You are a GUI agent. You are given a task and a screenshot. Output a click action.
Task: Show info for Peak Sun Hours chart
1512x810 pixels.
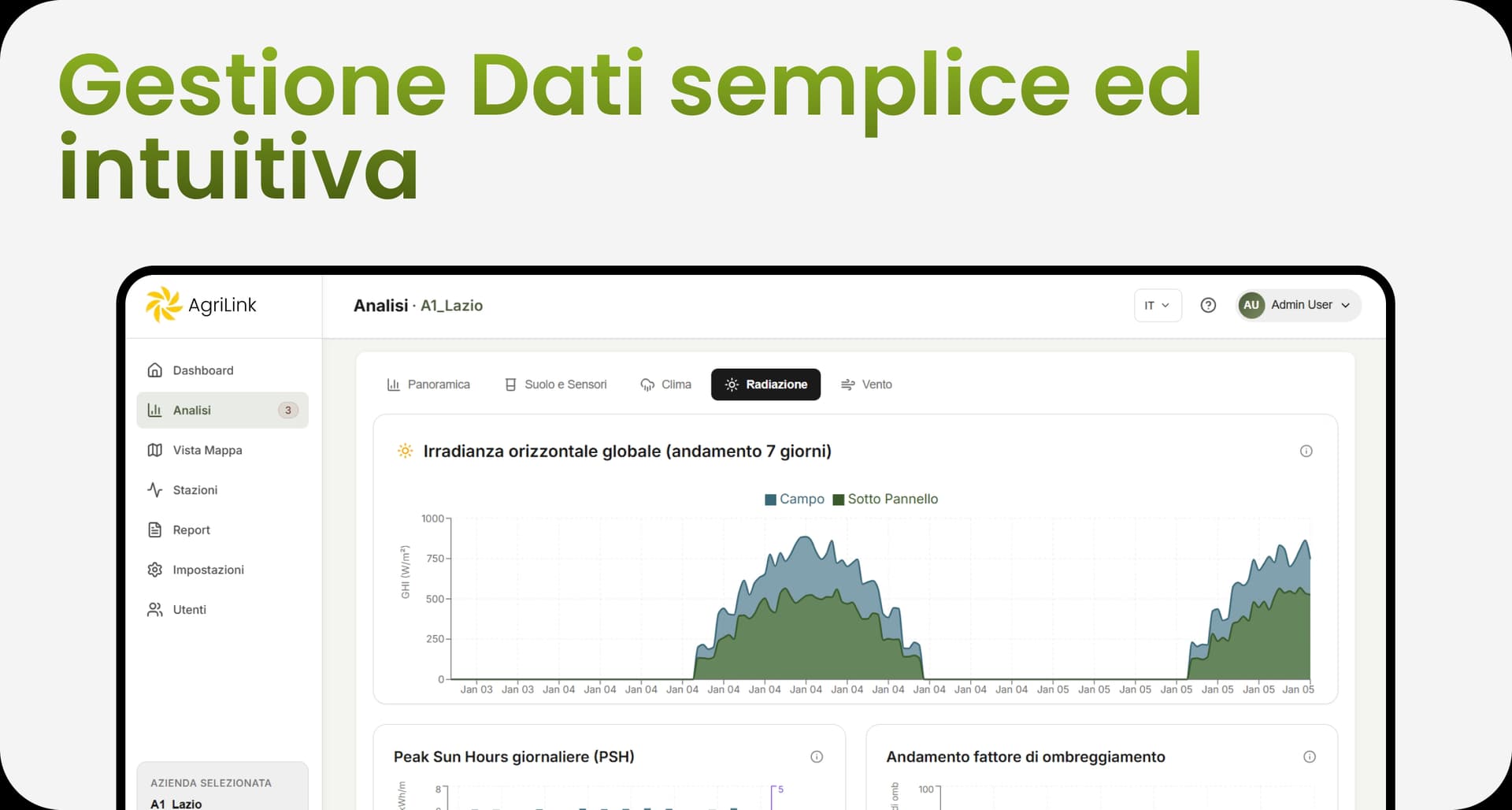click(x=817, y=756)
